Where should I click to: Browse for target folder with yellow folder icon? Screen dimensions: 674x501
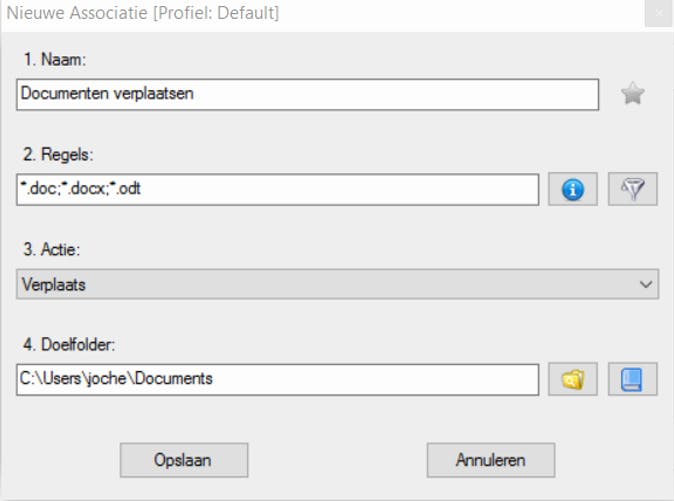pos(573,379)
